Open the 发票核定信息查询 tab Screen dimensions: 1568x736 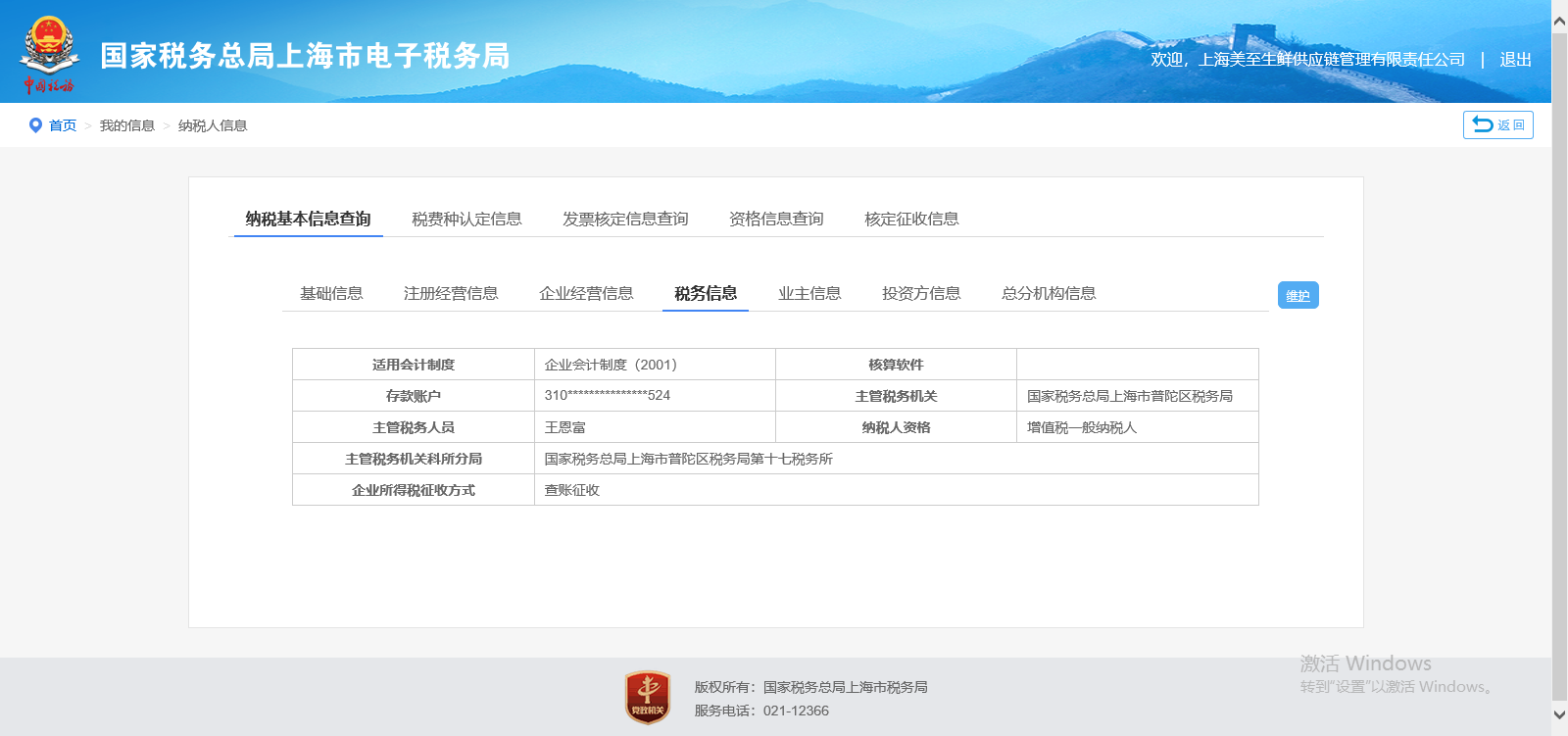coord(625,219)
